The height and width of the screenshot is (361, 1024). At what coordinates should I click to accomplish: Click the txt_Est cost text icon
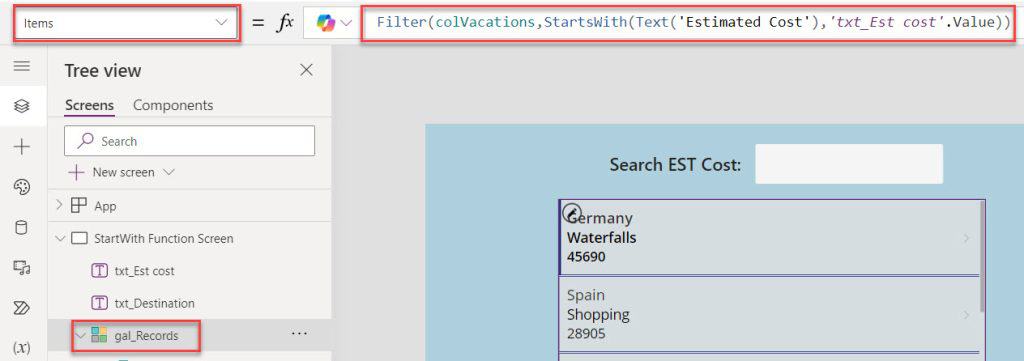[99, 271]
